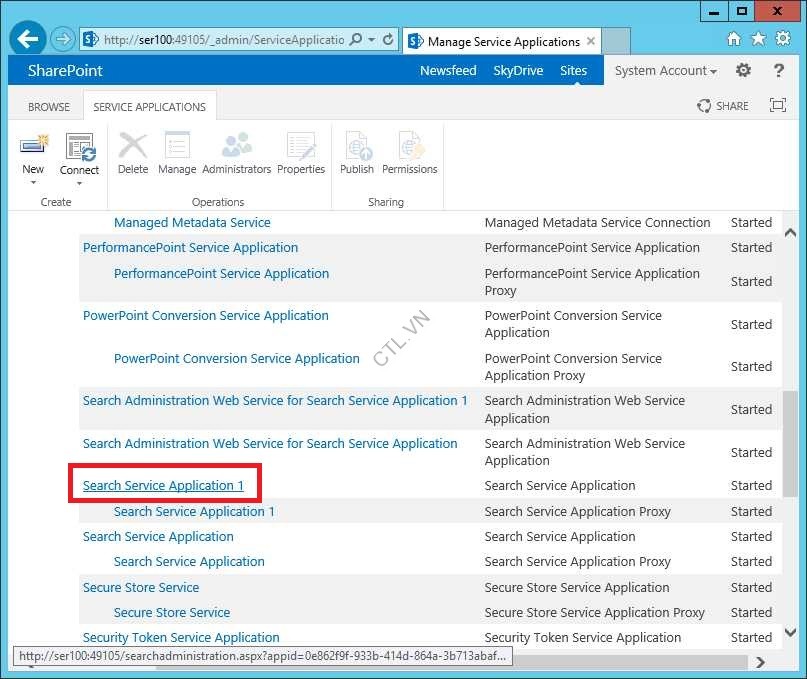The height and width of the screenshot is (679, 807).
Task: Click the browser Back arrow button
Action: tap(28, 39)
